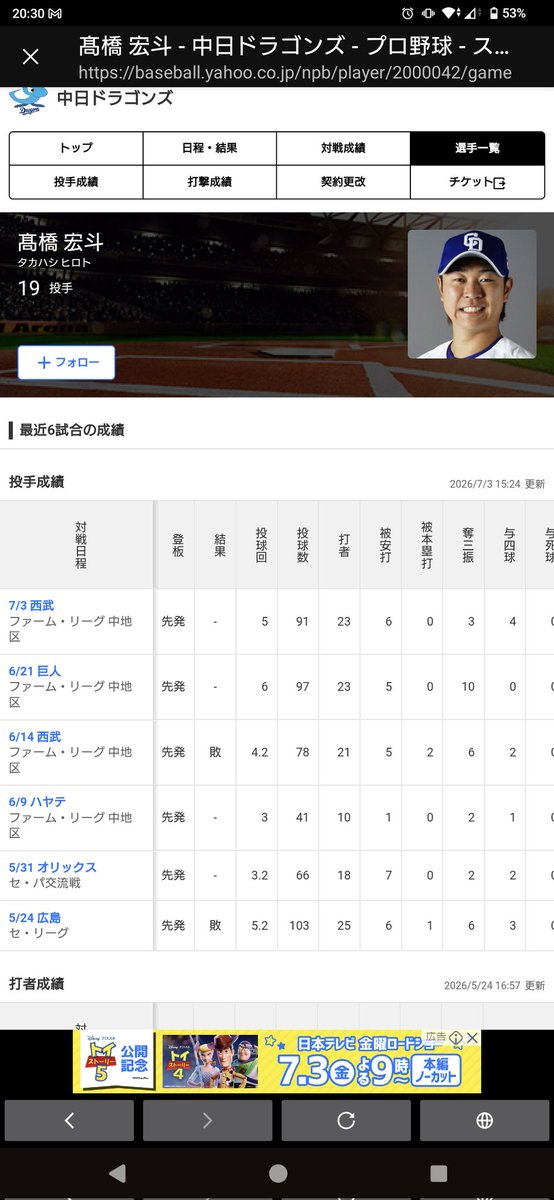The image size is (554, 1200).
Task: Tap the battery icon in status bar
Action: [x=494, y=13]
